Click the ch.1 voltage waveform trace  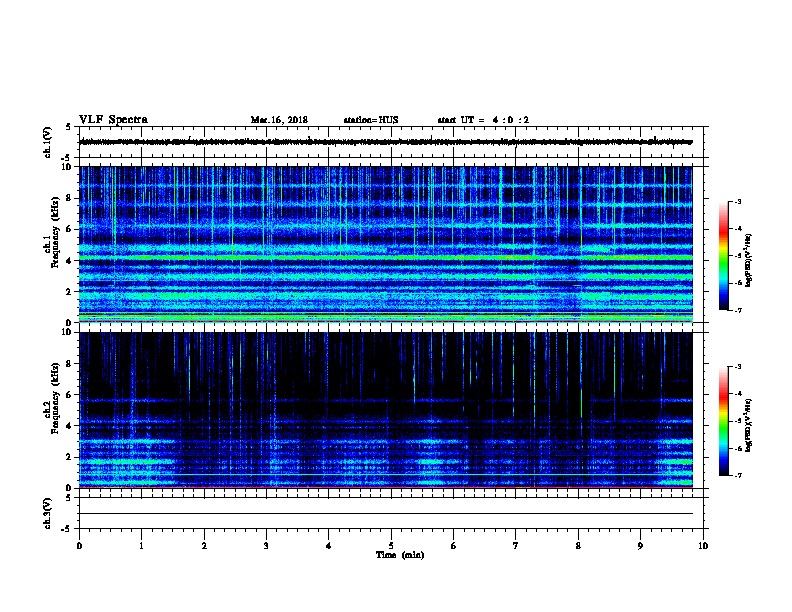click(x=386, y=142)
